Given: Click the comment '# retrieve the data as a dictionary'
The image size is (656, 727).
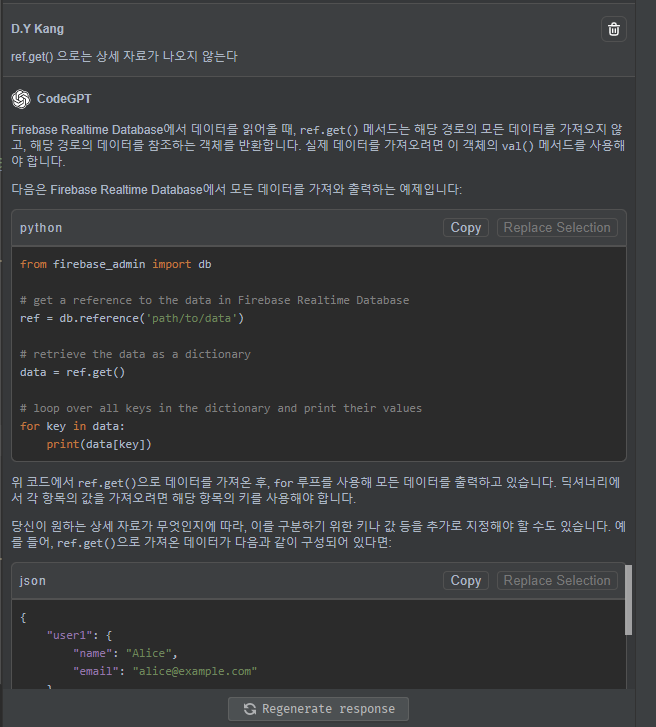Looking at the screenshot, I should pyautogui.click(x=135, y=354).
